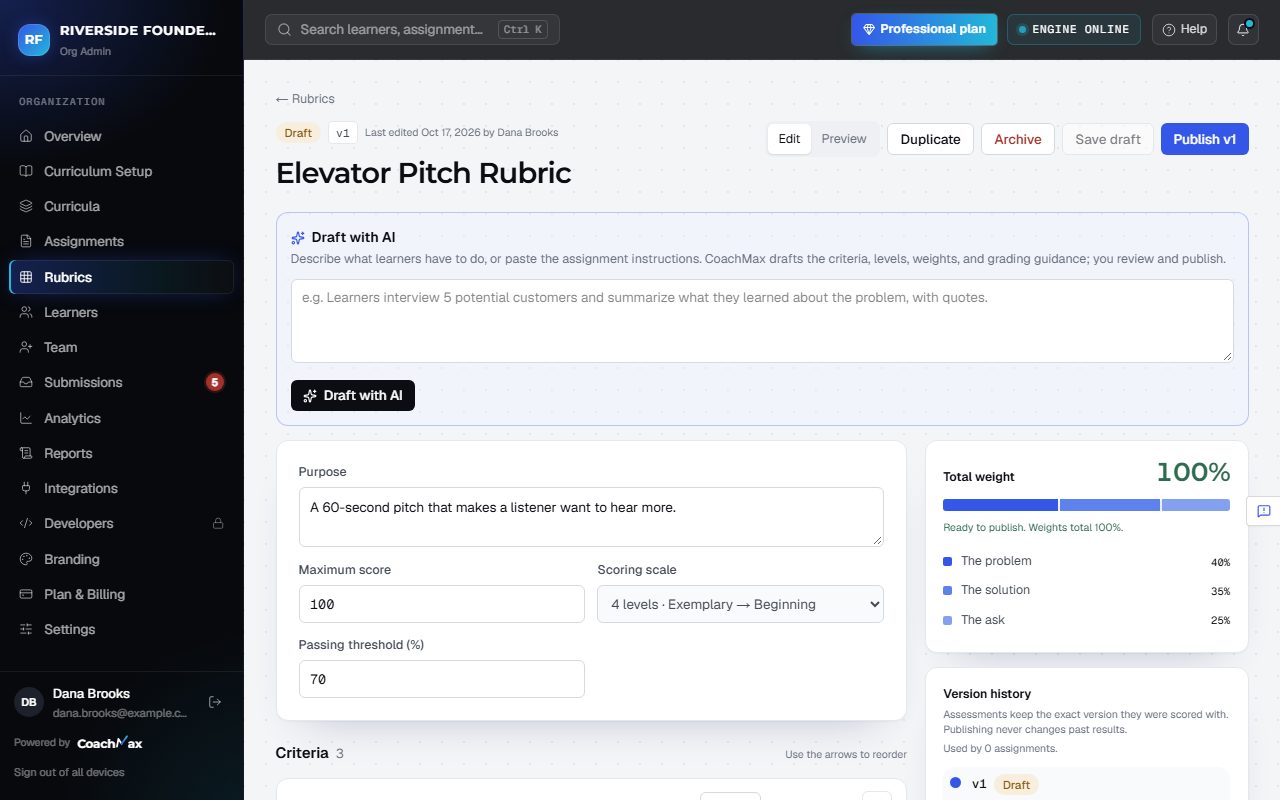1280x800 pixels.
Task: Click the Curricula layers icon
Action: 26,206
